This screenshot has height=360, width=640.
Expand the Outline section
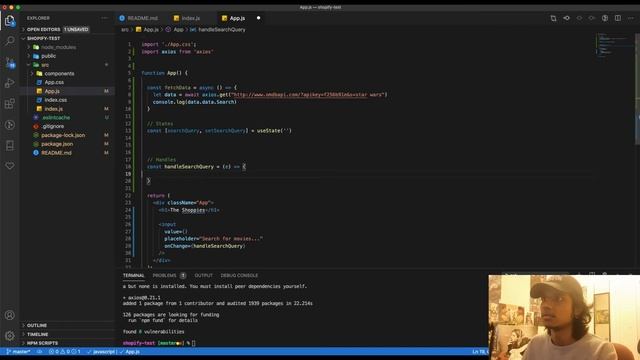[68, 325]
